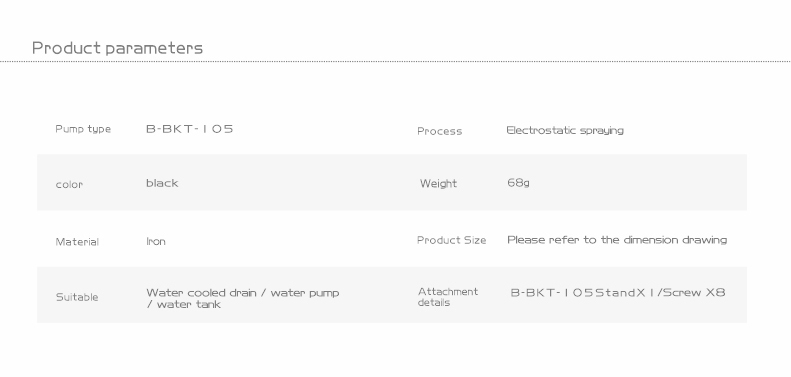The height and width of the screenshot is (377, 791).
Task: Click 'Water cooled drain / water pump' text
Action: pos(243,293)
